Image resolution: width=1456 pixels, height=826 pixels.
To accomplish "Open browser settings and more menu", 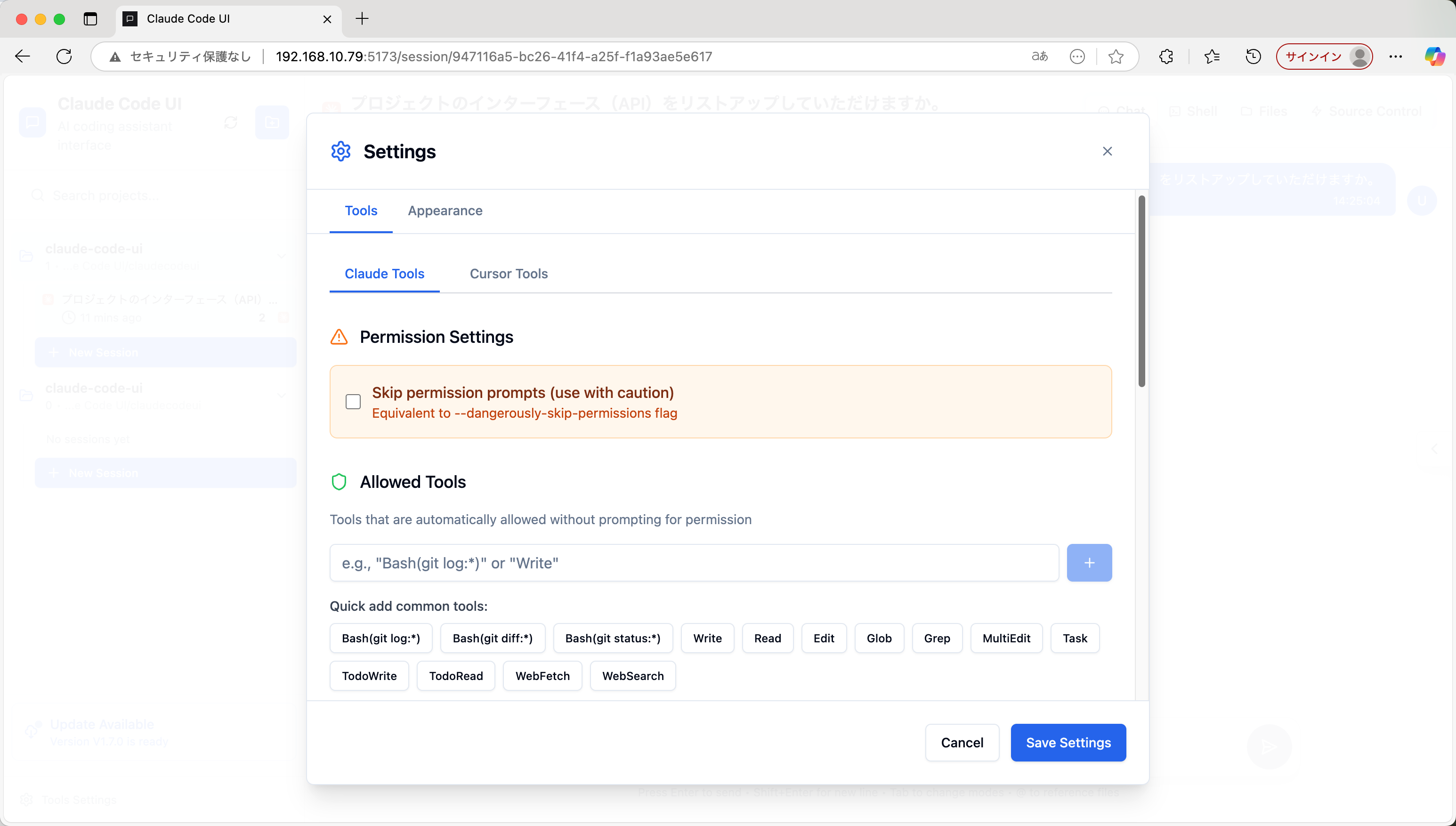I will click(x=1395, y=56).
